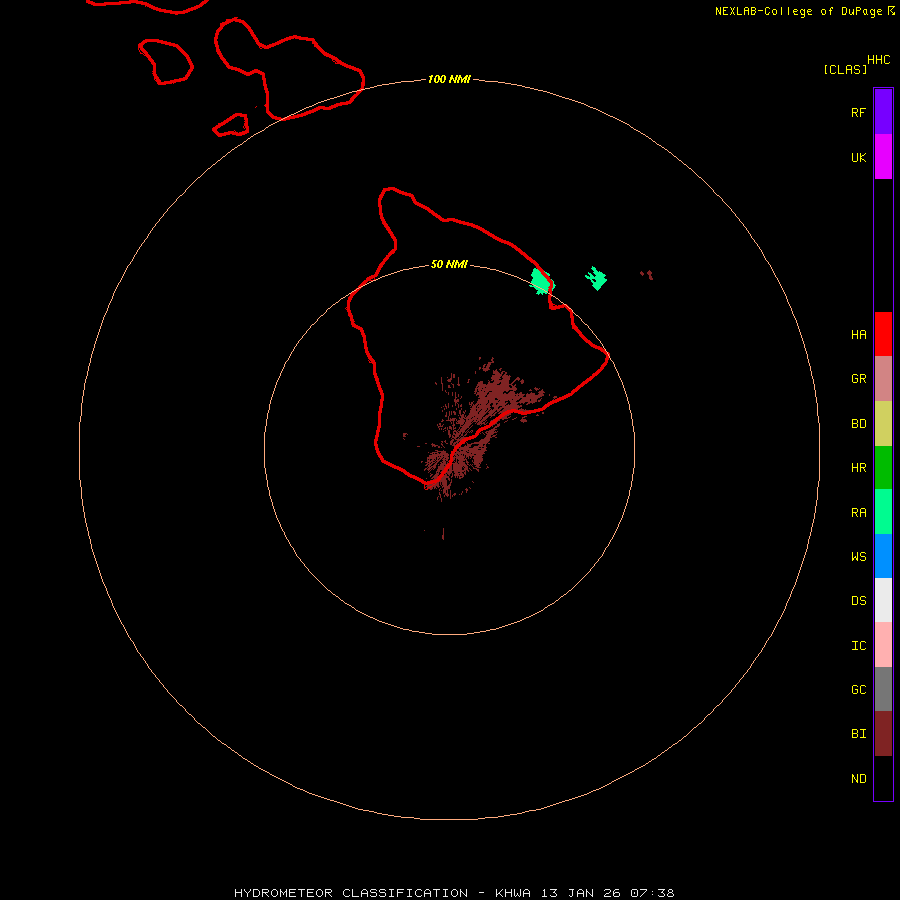Screen dimensions: 900x900
Task: Click the RA legend label
Action: pos(858,513)
